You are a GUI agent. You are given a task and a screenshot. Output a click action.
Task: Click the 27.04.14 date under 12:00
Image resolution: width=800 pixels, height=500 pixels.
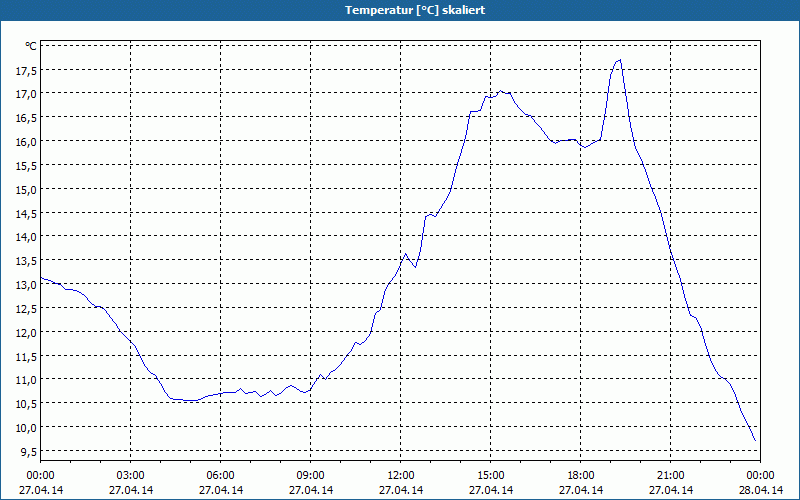(401, 490)
